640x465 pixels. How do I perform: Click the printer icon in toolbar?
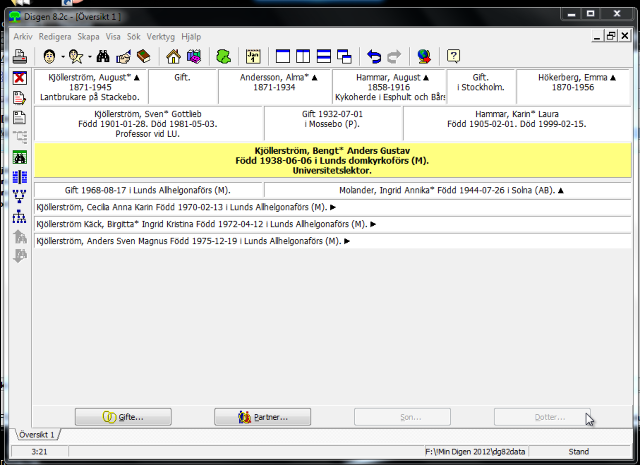(x=20, y=56)
